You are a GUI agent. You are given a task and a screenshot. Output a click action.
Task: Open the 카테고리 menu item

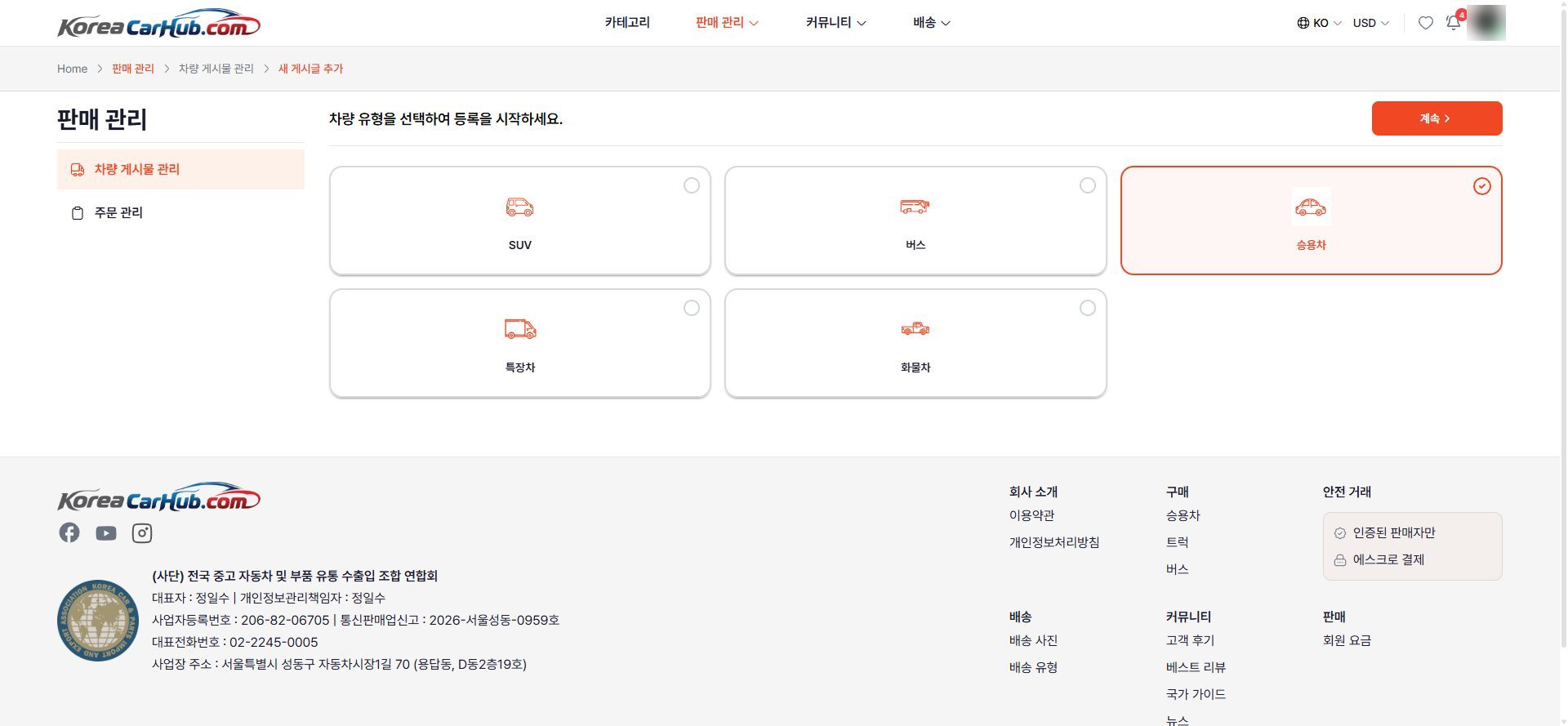tap(627, 23)
